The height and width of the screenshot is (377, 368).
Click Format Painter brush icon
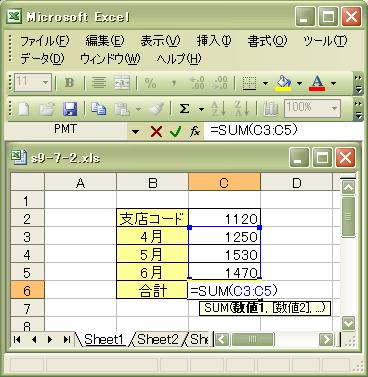156,109
